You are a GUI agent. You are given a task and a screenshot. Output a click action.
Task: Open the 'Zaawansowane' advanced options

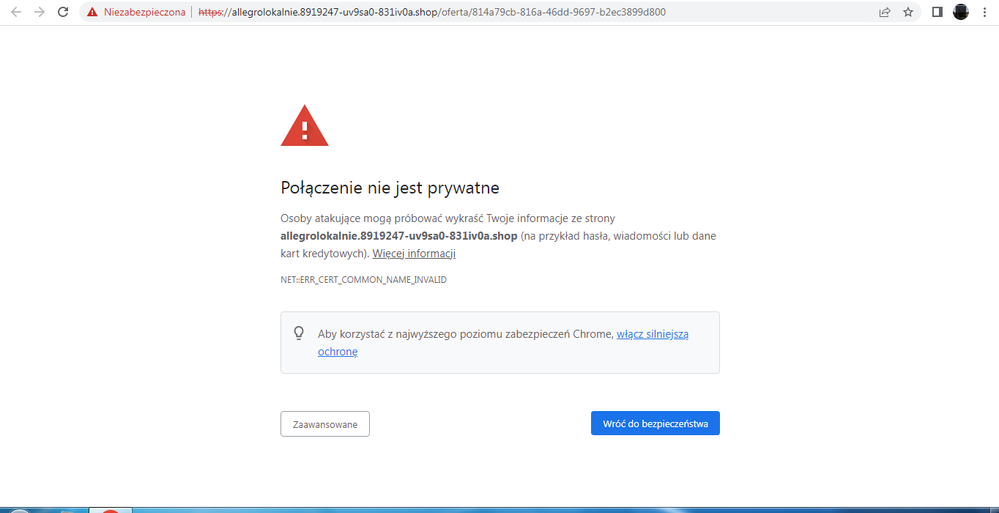click(325, 424)
